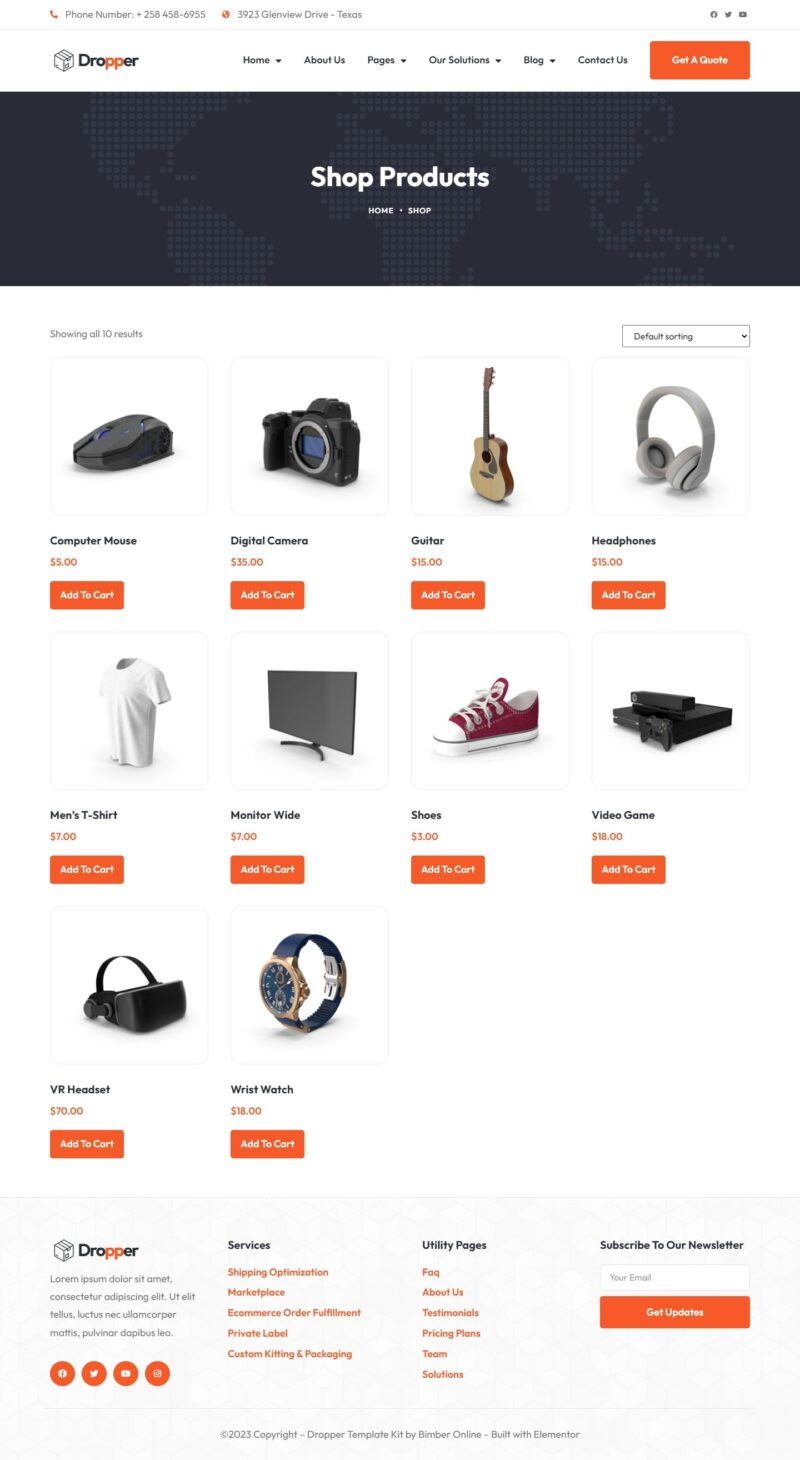Open the Facebook icon in the top bar
The image size is (800, 1460).
tap(714, 15)
